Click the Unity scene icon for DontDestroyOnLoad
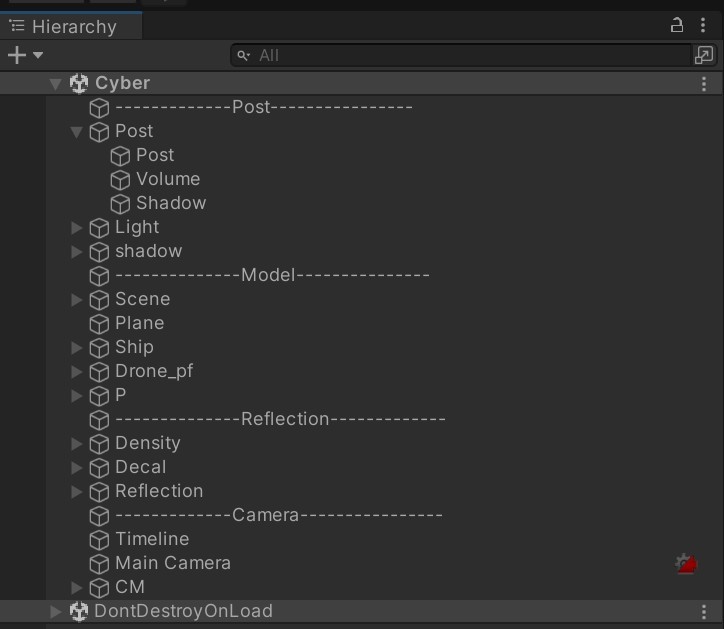 [x=79, y=611]
